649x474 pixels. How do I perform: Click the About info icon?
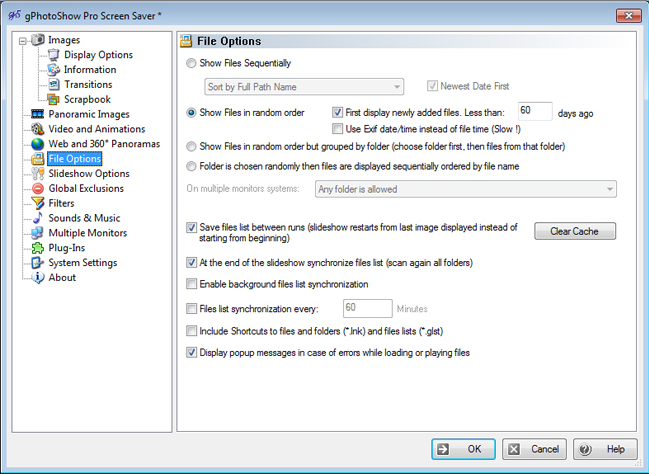(38, 278)
